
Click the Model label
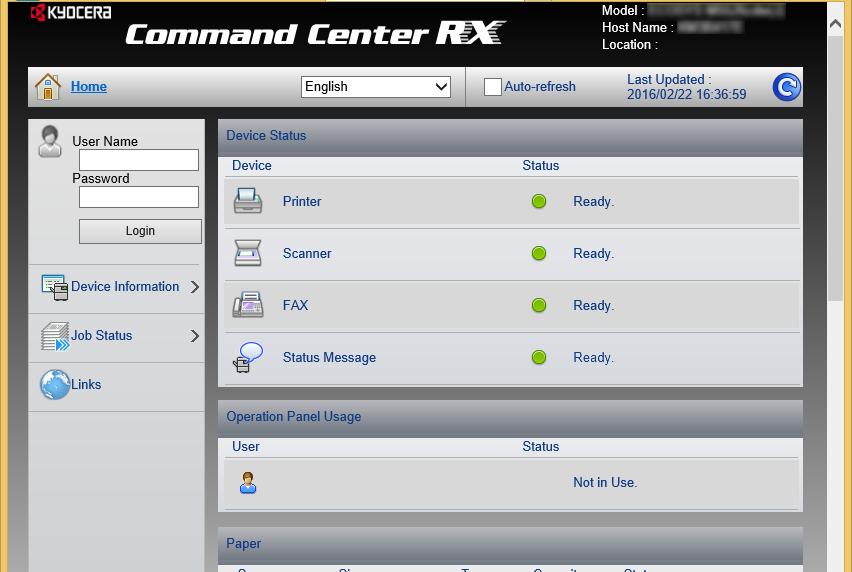tap(623, 10)
